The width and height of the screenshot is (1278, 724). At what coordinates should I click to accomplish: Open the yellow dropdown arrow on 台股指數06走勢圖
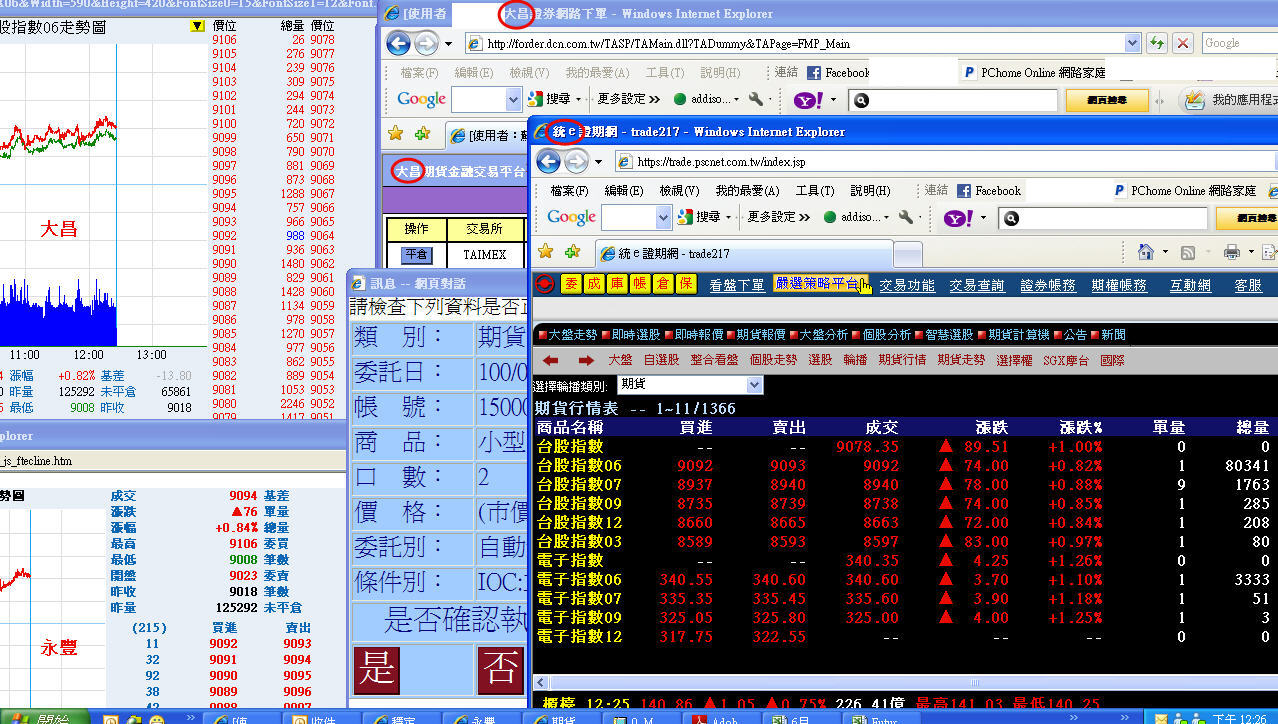tap(197, 26)
